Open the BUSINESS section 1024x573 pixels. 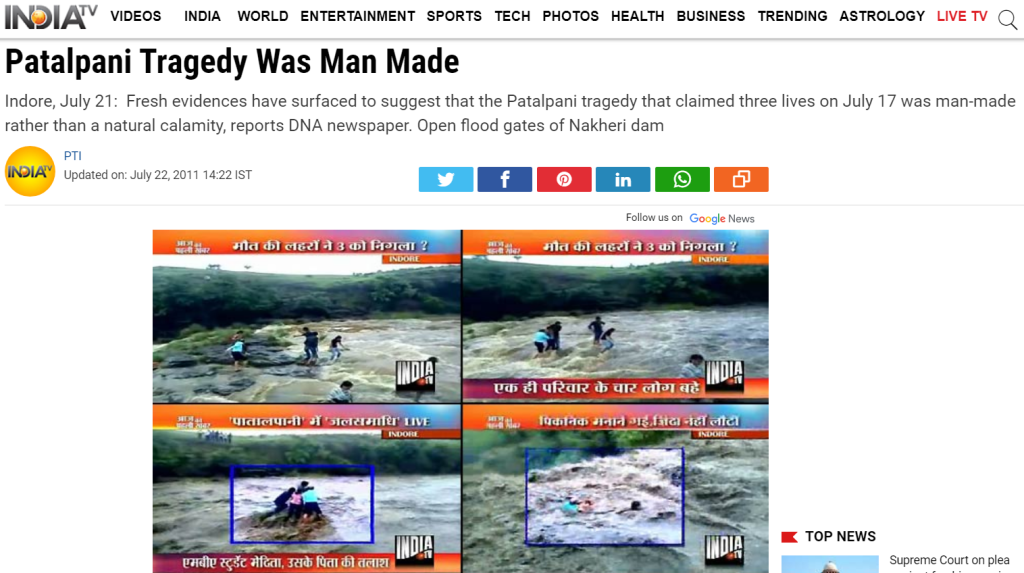pos(711,16)
